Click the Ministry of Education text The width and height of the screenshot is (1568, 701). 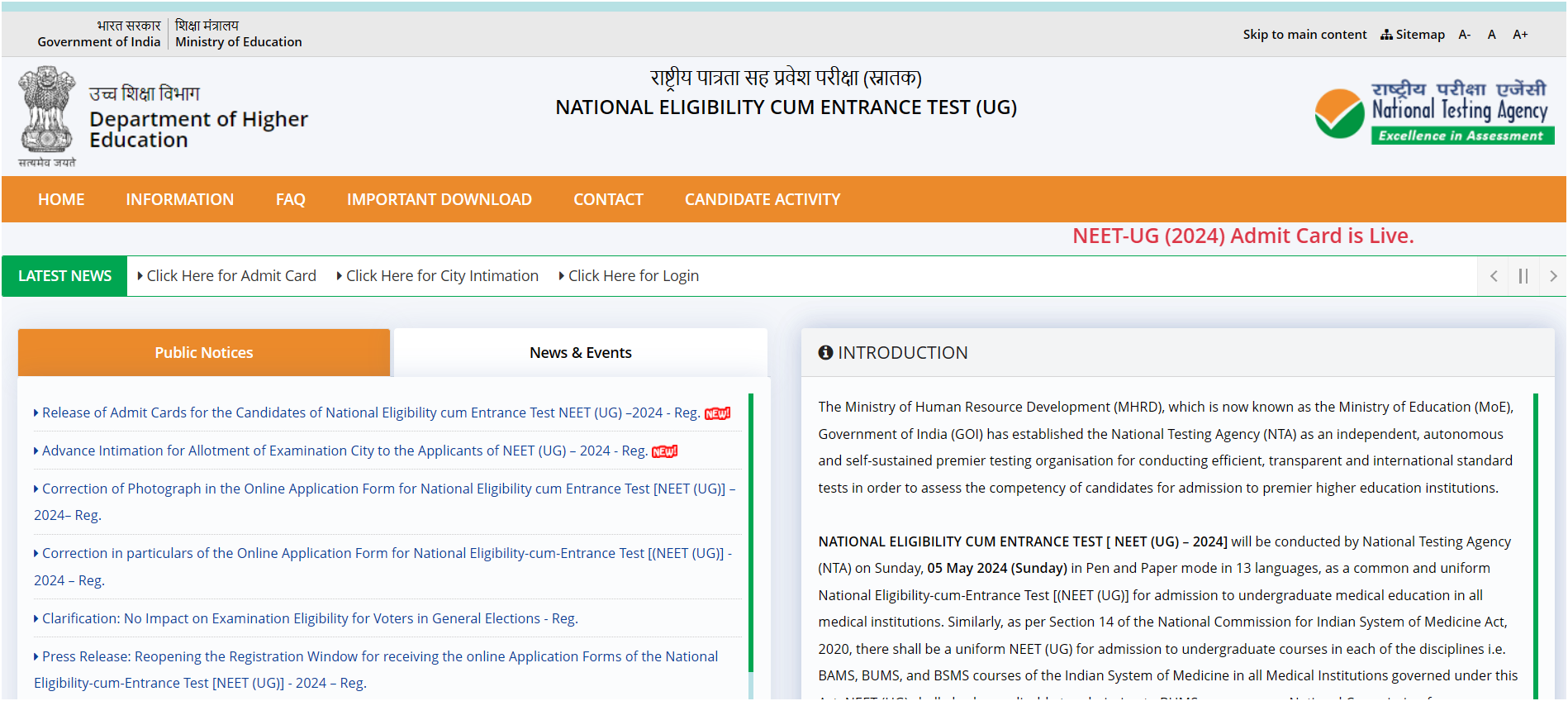[x=239, y=42]
